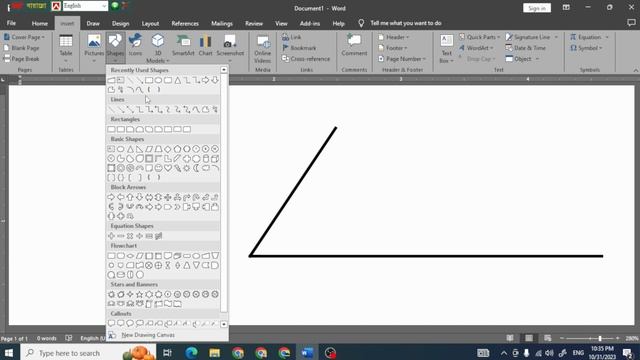
Task: Select the Oval in Basic Shapes
Action: pyautogui.click(x=121, y=149)
